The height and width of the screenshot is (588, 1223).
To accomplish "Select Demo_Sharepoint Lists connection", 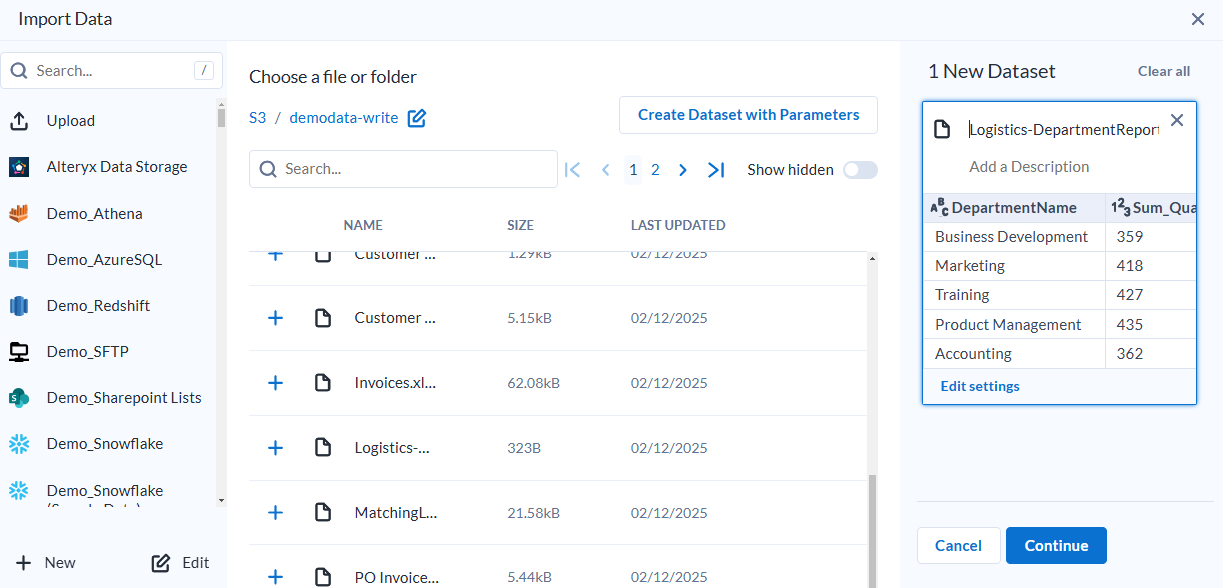I will click(124, 398).
